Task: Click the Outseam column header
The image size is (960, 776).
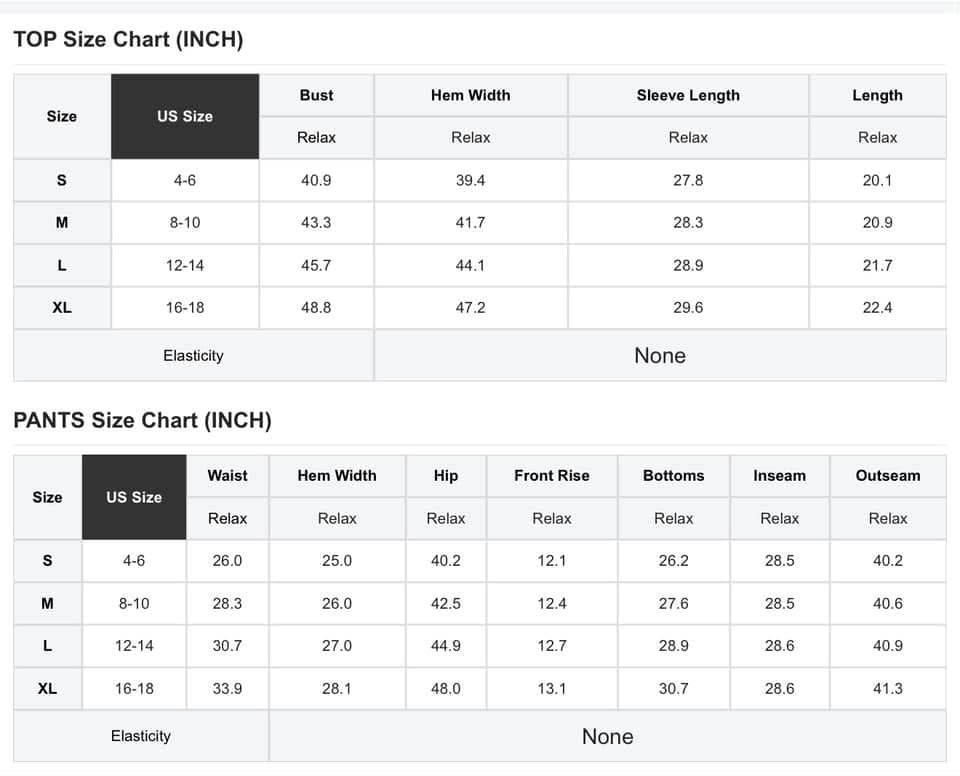Action: click(888, 476)
